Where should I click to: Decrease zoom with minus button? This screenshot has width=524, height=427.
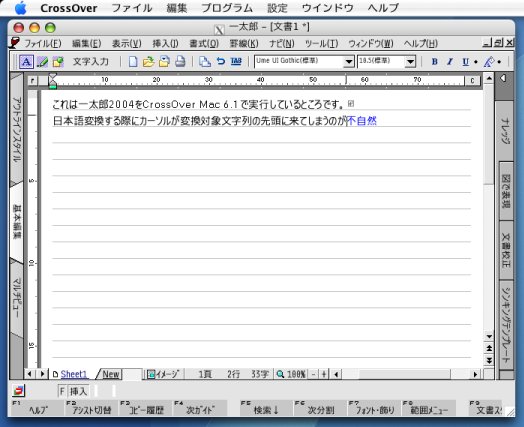point(313,374)
